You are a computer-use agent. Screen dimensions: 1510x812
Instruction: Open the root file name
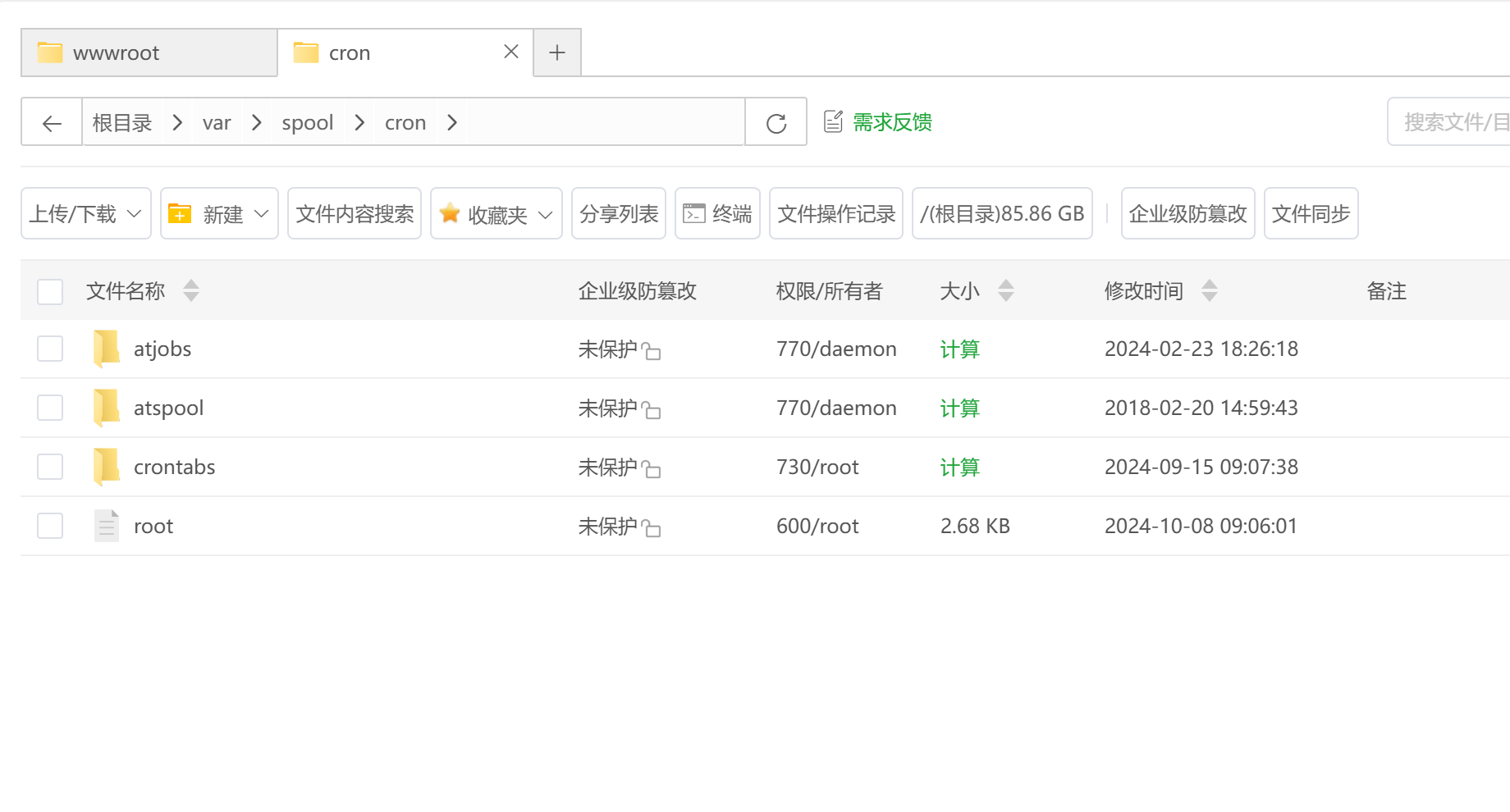153,526
